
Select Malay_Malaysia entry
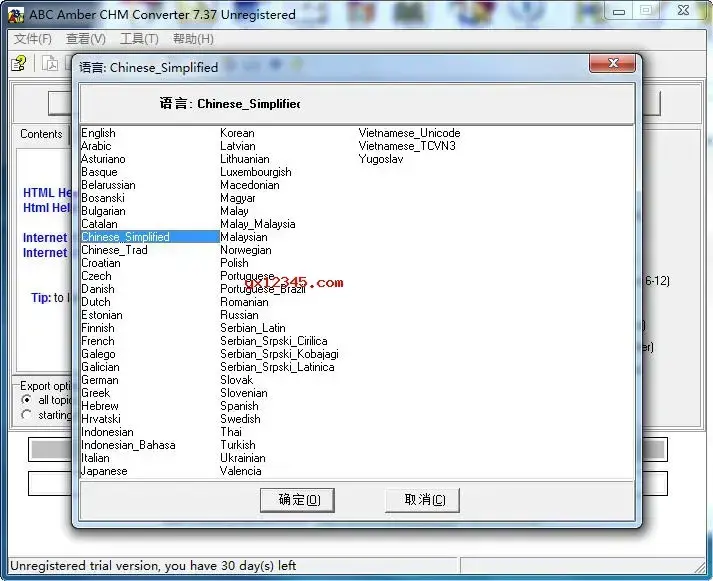[x=258, y=224]
